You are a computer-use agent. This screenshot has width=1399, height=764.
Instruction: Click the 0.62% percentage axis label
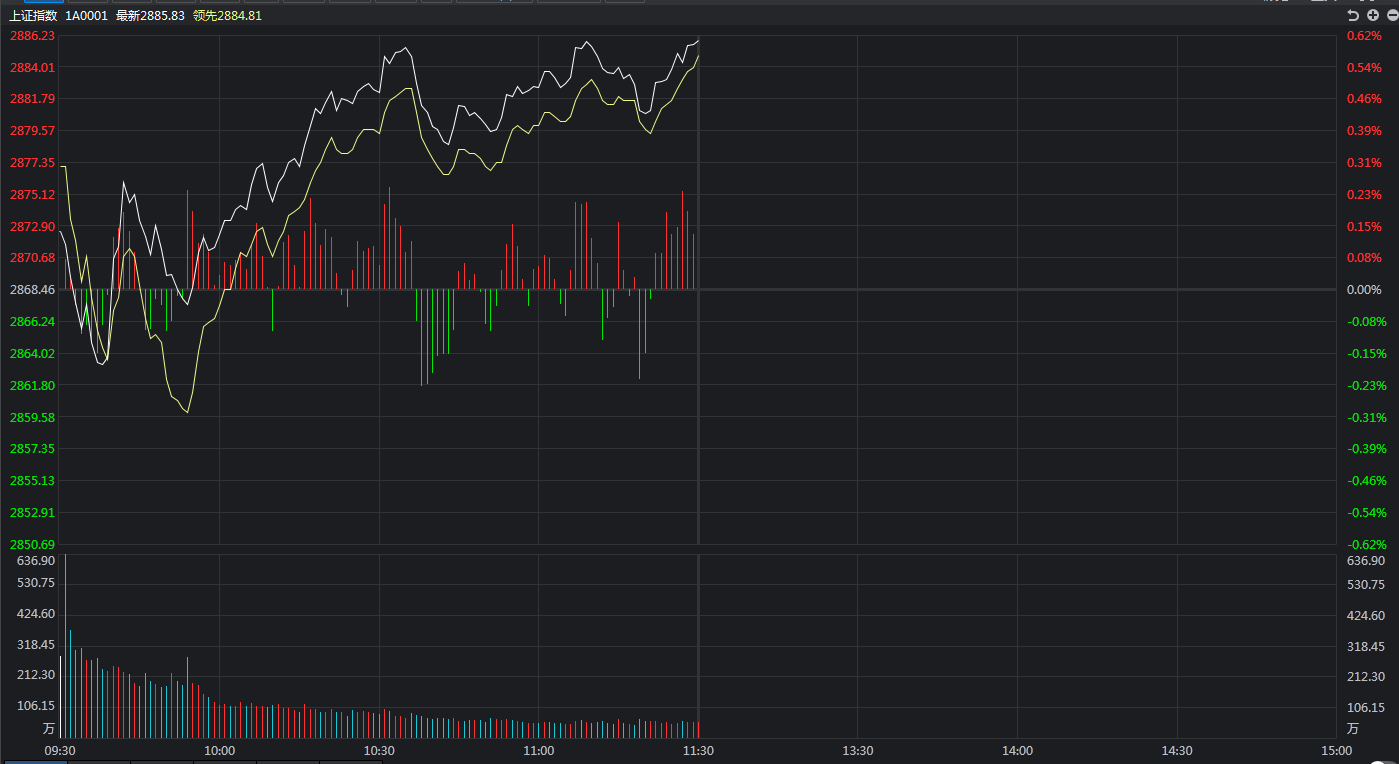click(1364, 35)
